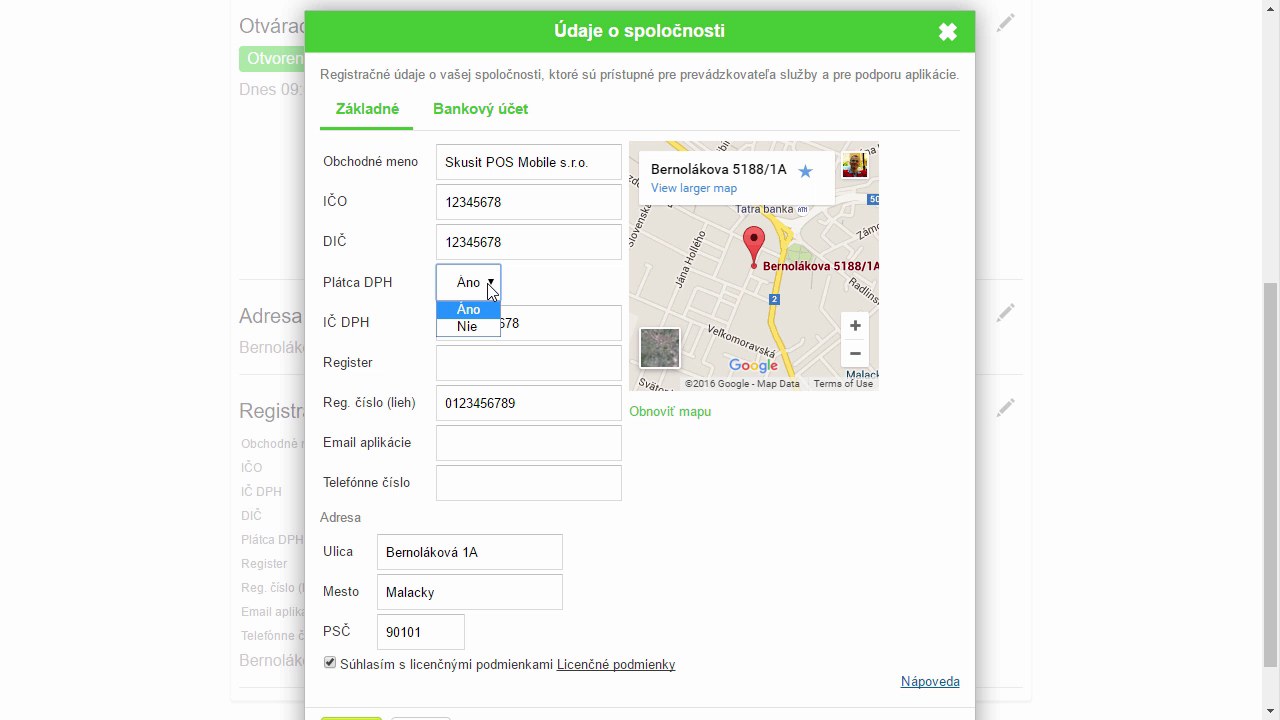Close the Údaje o spoločnosti dialog
Screen dimensions: 1280x720
pos(948,32)
